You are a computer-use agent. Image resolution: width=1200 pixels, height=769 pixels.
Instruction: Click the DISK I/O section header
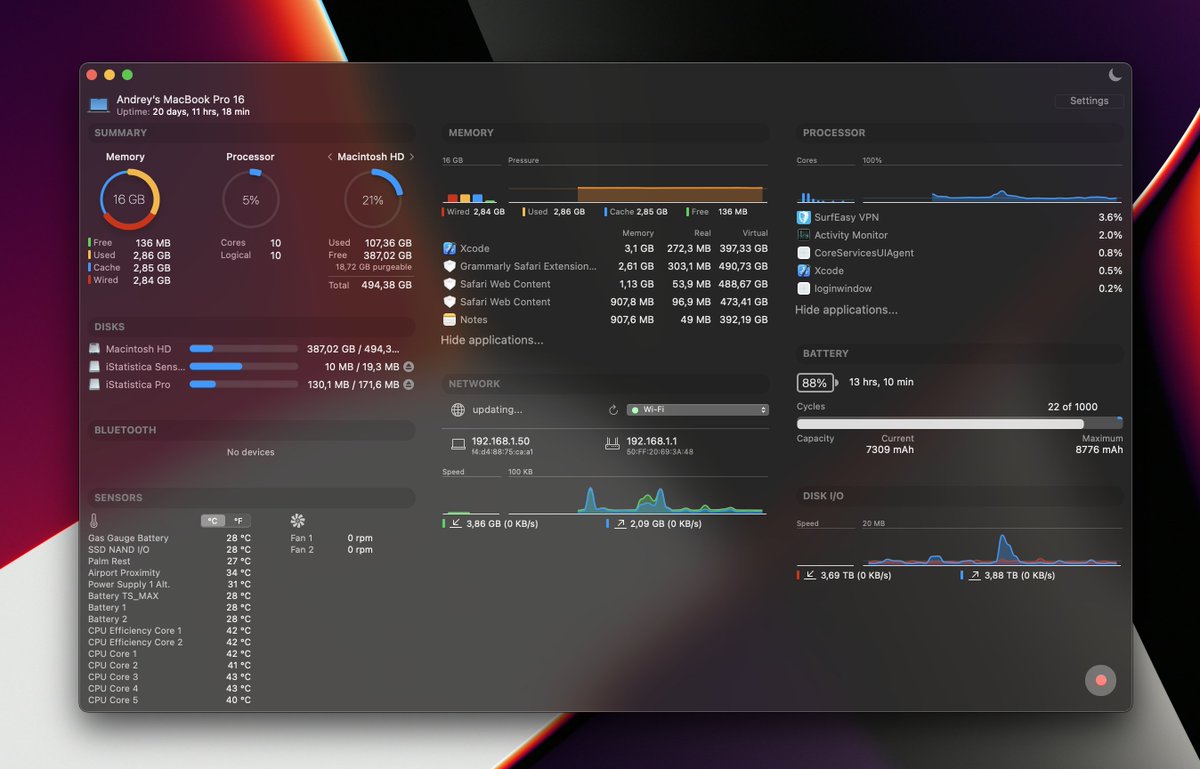(960, 496)
